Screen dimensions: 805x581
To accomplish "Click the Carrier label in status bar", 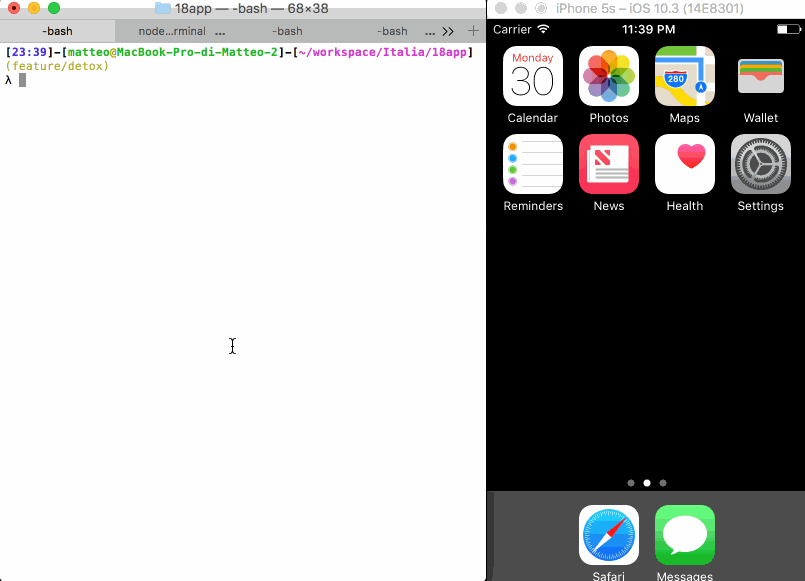I will pyautogui.click(x=512, y=29).
